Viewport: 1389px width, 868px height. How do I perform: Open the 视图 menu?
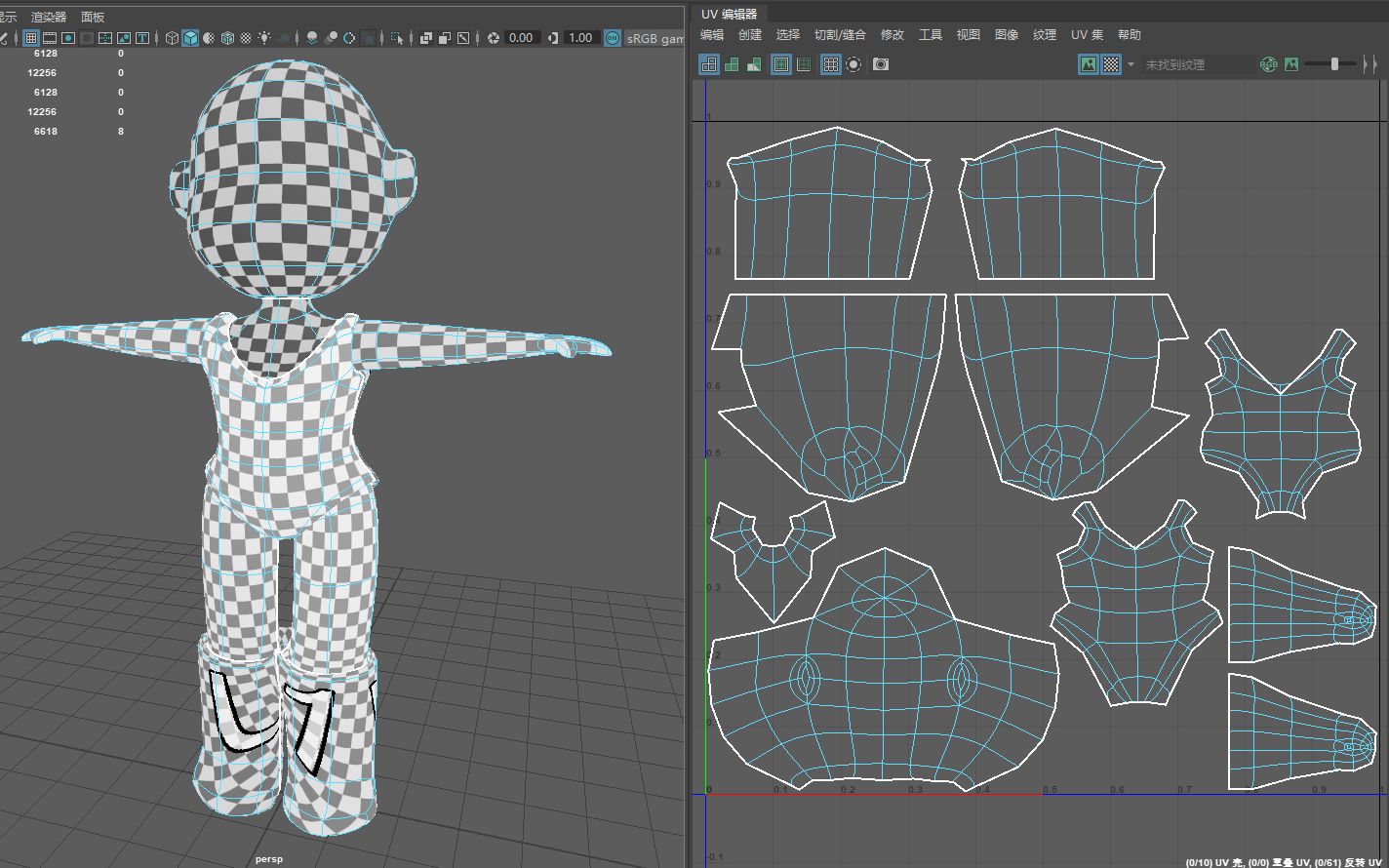pyautogui.click(x=969, y=34)
